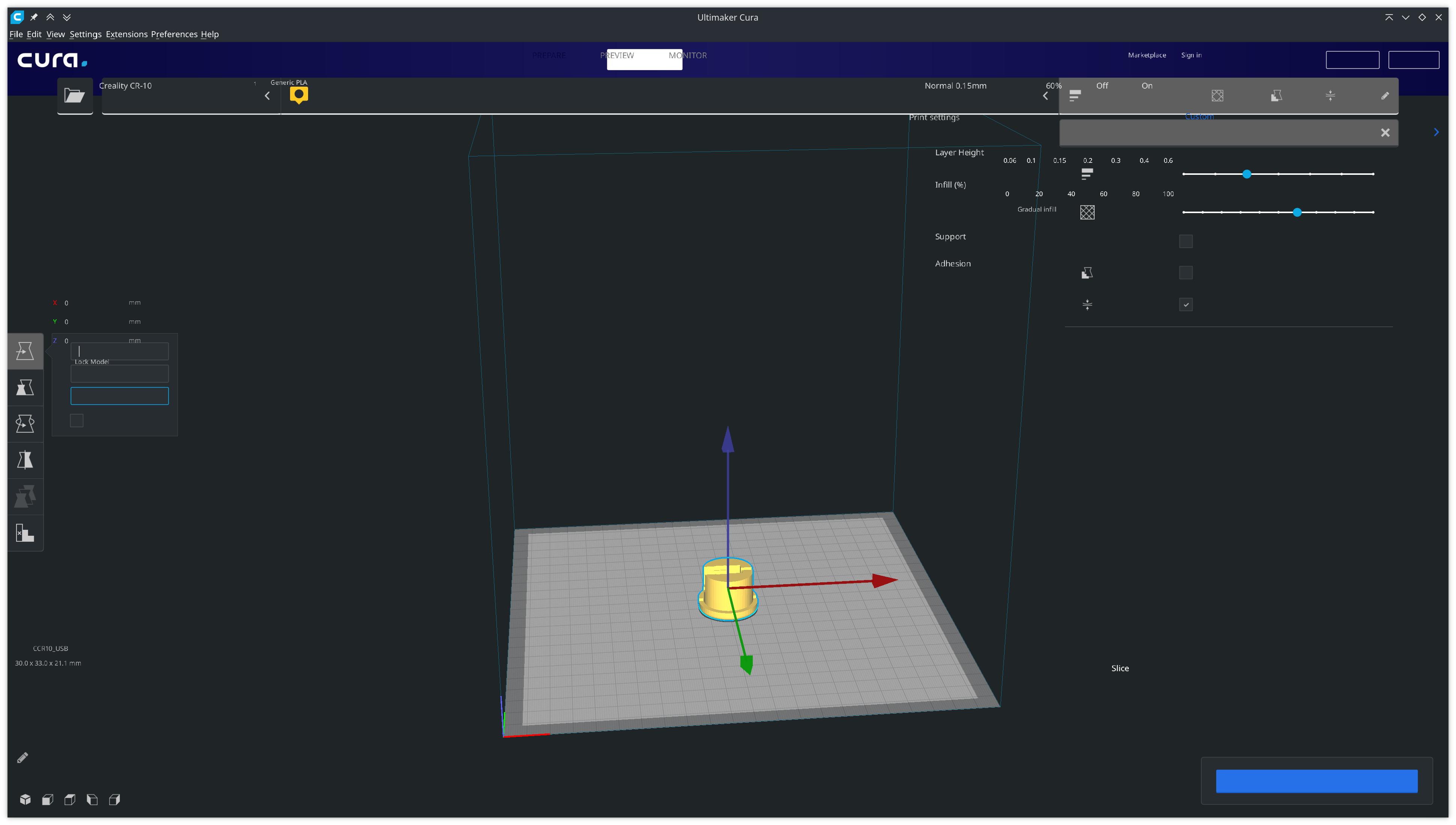Select the Move tool in left toolbar
Viewport: 1456px width, 825px height.
pos(25,351)
